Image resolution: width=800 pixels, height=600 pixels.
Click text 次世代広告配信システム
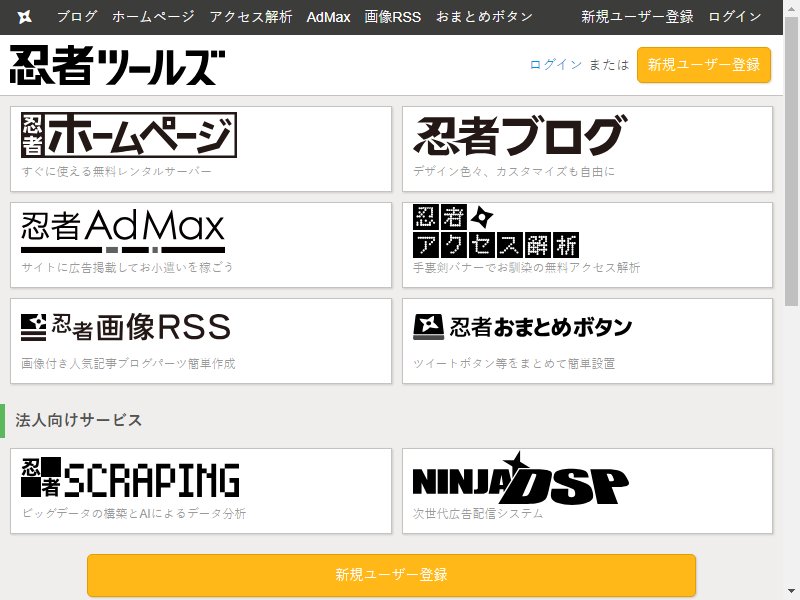coord(478,513)
